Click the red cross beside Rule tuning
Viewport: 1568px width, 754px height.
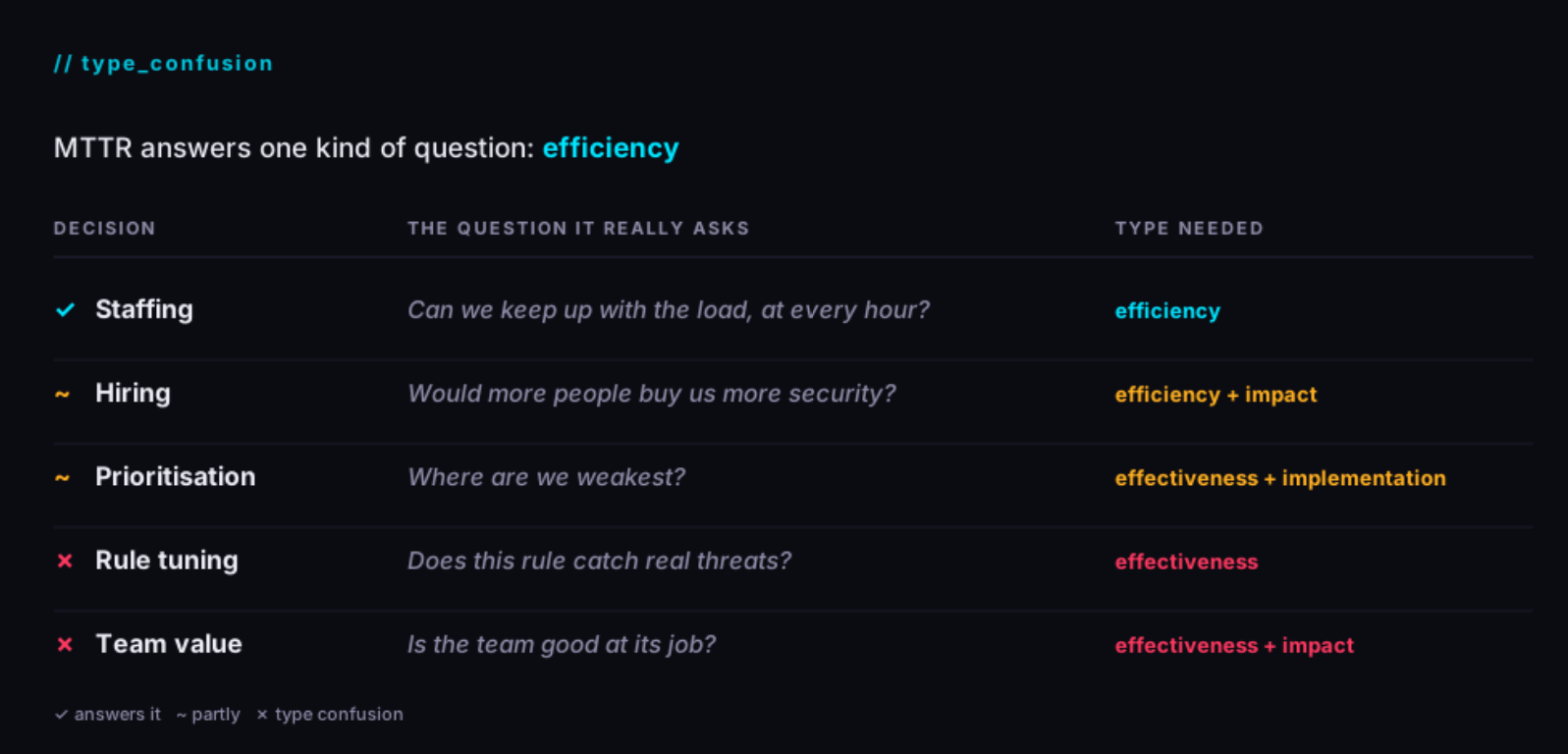(65, 561)
